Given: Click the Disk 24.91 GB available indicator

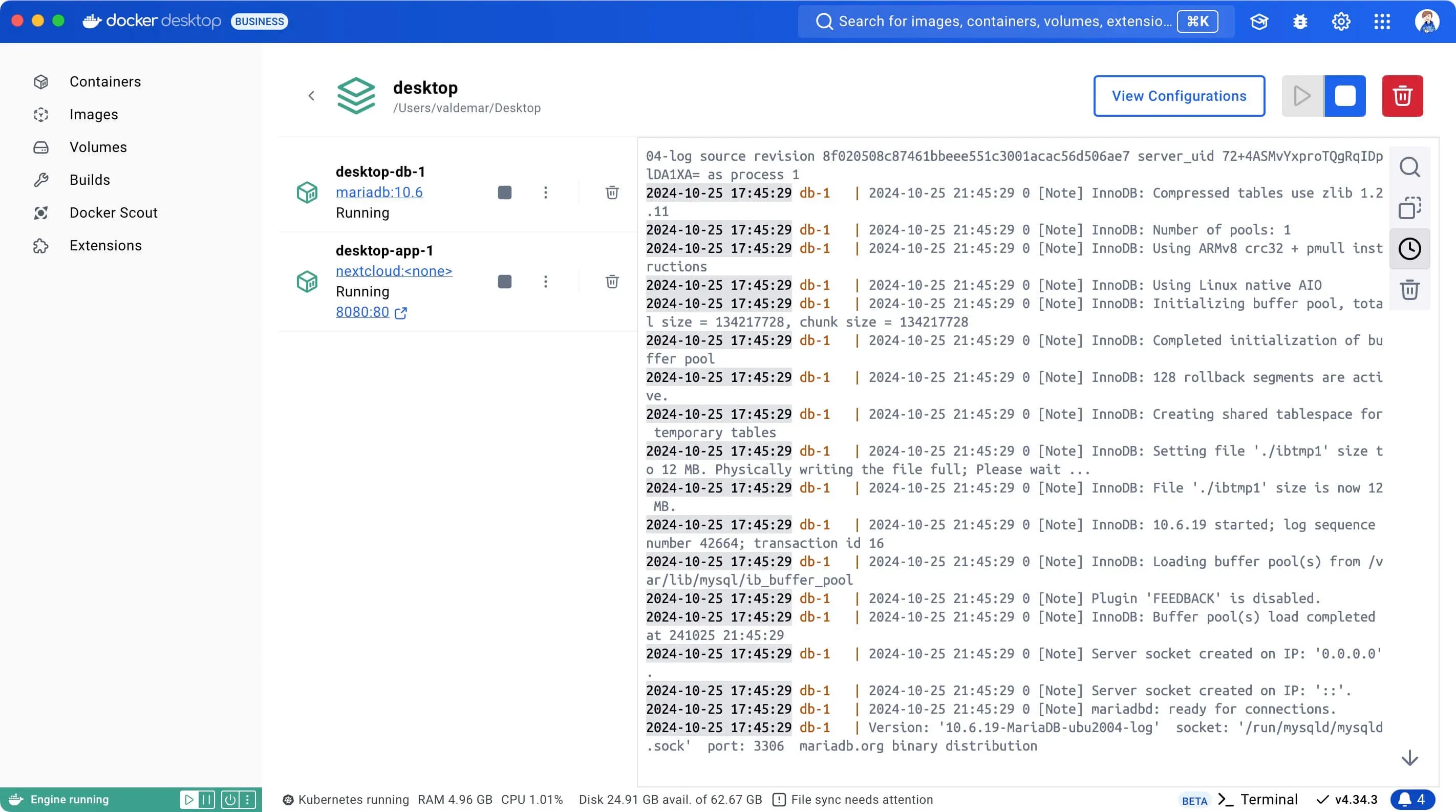Looking at the screenshot, I should 670,800.
